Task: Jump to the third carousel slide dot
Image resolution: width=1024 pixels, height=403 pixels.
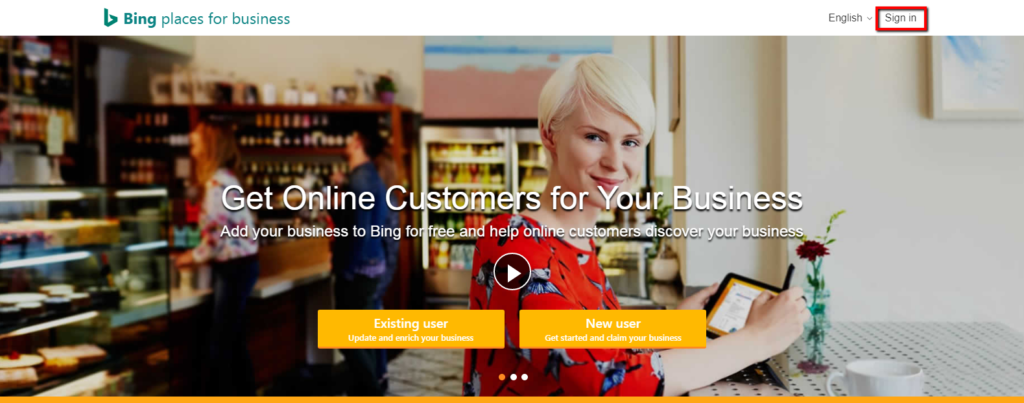Action: (x=524, y=377)
